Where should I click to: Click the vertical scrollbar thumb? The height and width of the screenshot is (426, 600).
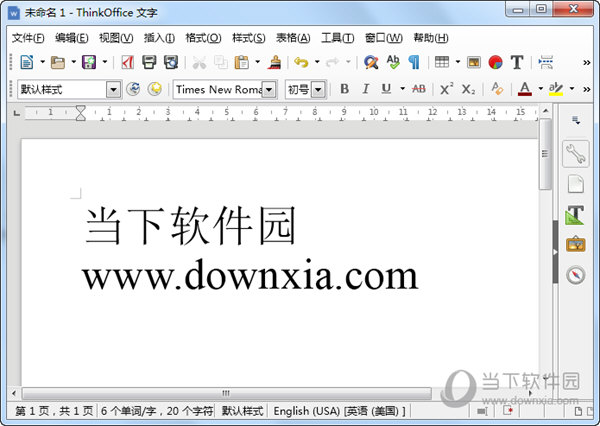tap(545, 154)
